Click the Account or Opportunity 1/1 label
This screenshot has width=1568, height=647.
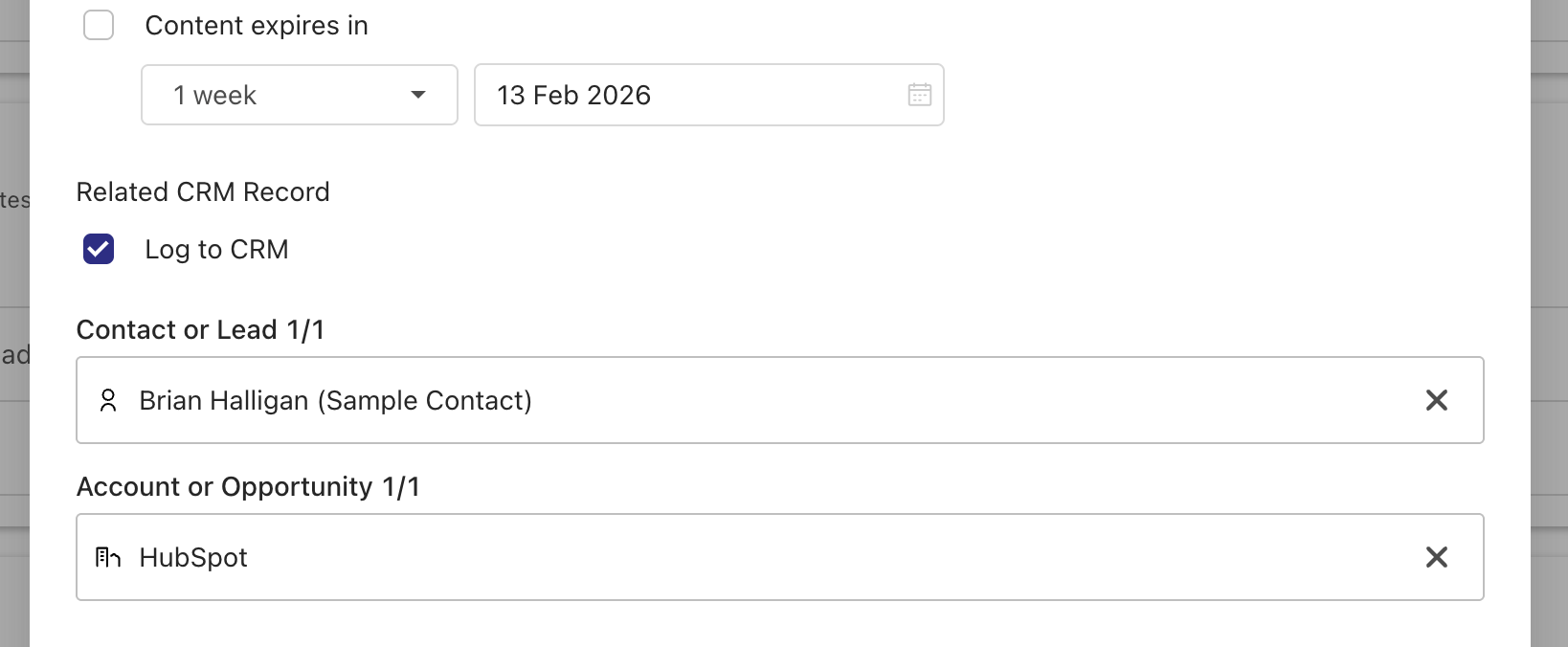pos(248,487)
